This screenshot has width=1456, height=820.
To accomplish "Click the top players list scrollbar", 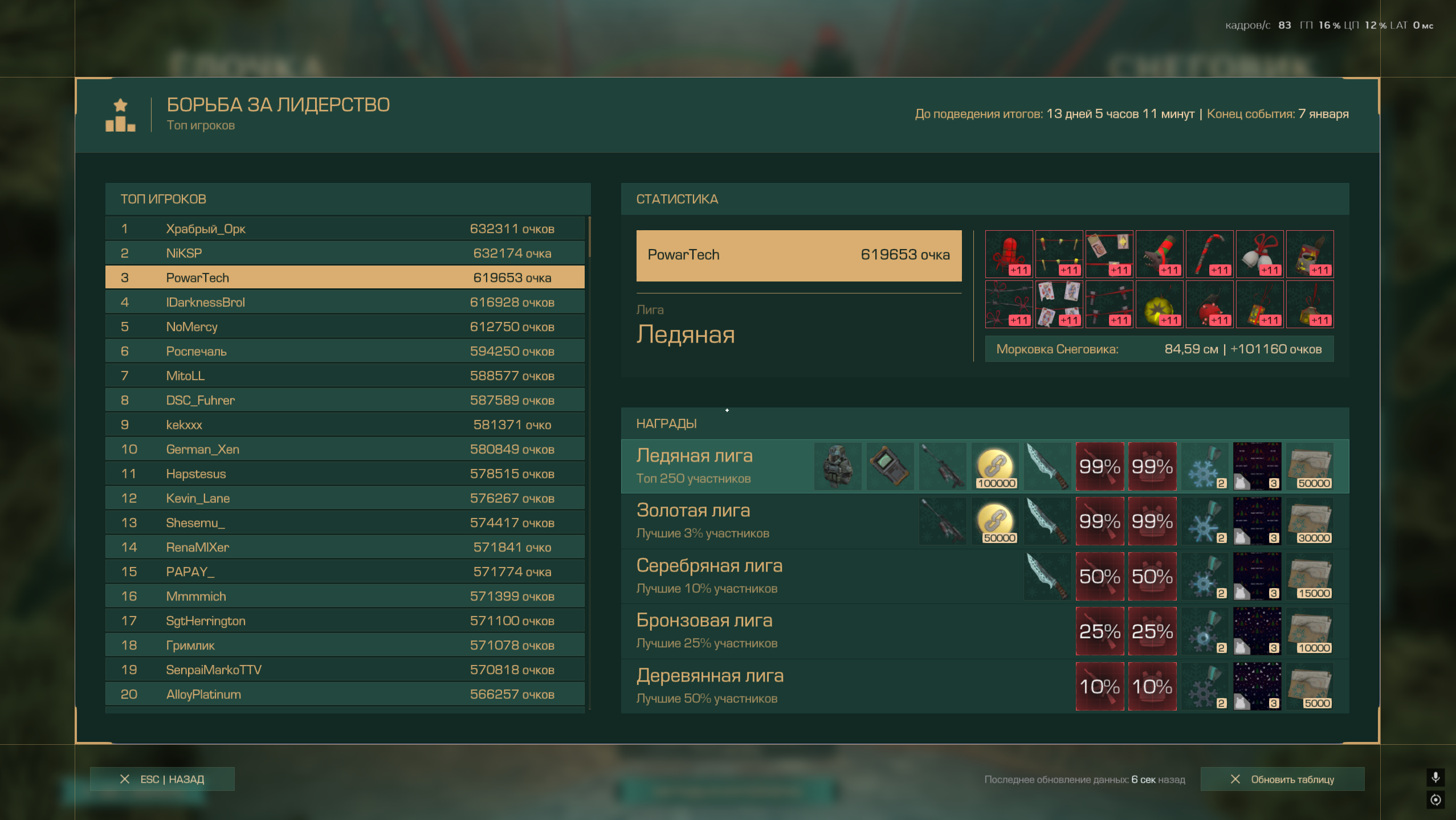I will 589,236.
